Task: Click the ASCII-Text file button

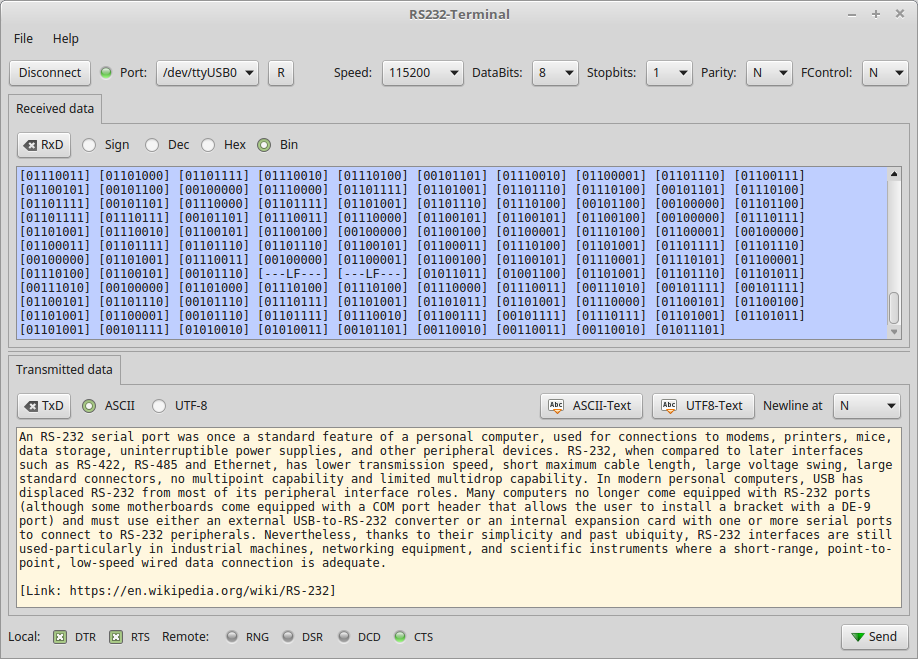Action: point(592,406)
